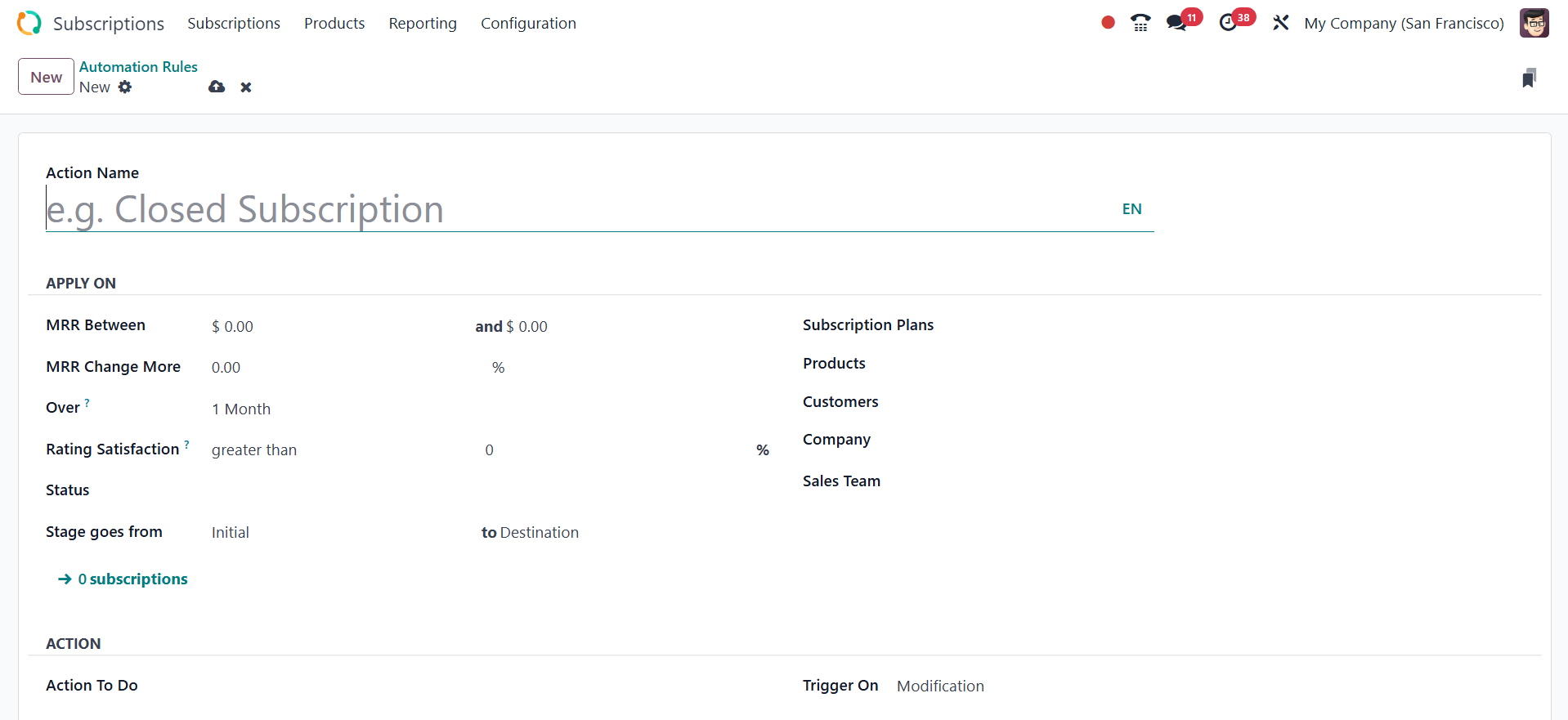Image resolution: width=1568 pixels, height=720 pixels.
Task: Open the My Company (San Francisco) switcher
Action: pos(1404,23)
